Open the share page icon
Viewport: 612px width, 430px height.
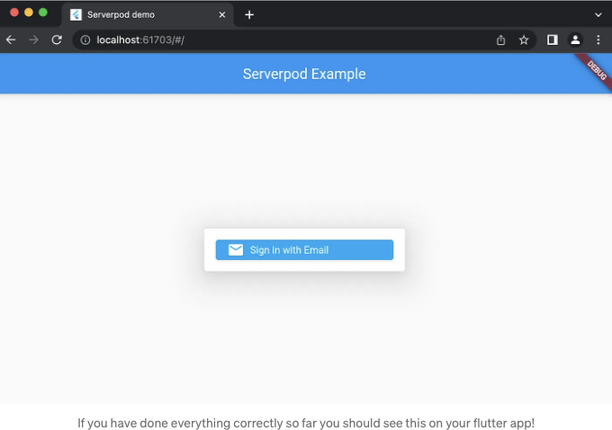click(x=501, y=40)
